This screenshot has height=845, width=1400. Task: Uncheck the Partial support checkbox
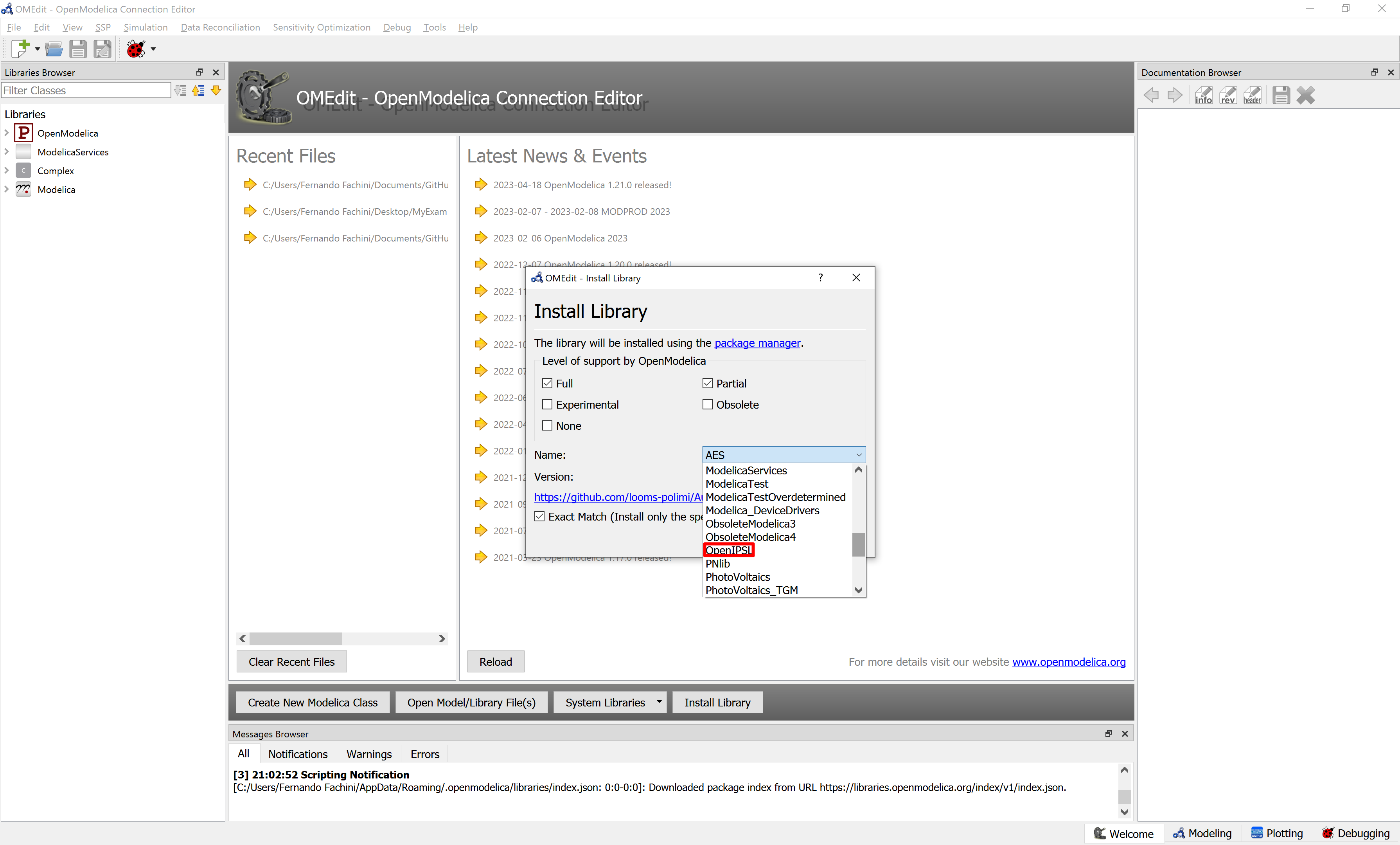click(707, 383)
